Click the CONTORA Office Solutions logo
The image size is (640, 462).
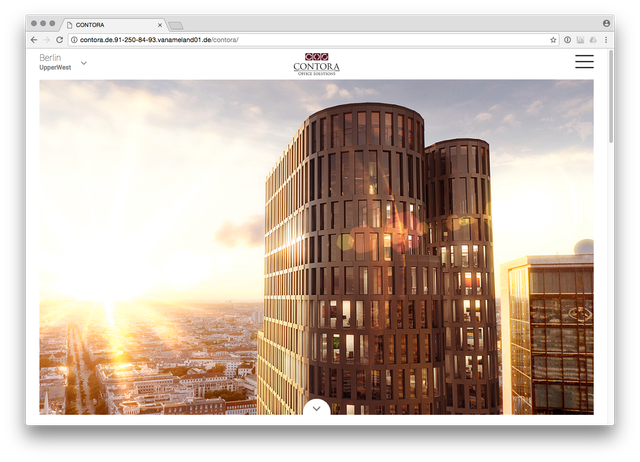point(316,63)
